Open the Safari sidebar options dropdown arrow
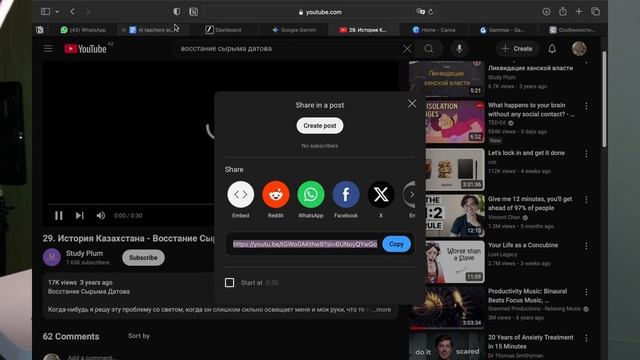Viewport: 640px width, 360px height. pos(57,12)
